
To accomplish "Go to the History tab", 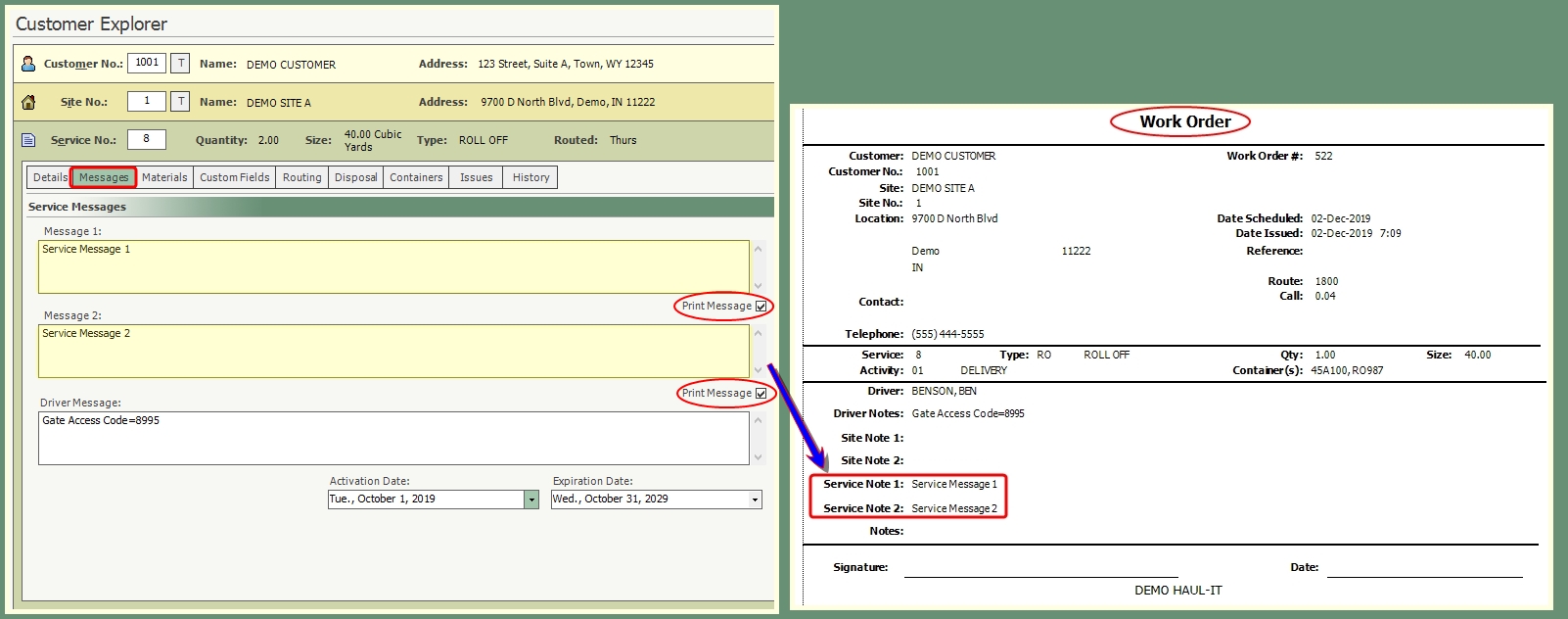I will click(530, 177).
